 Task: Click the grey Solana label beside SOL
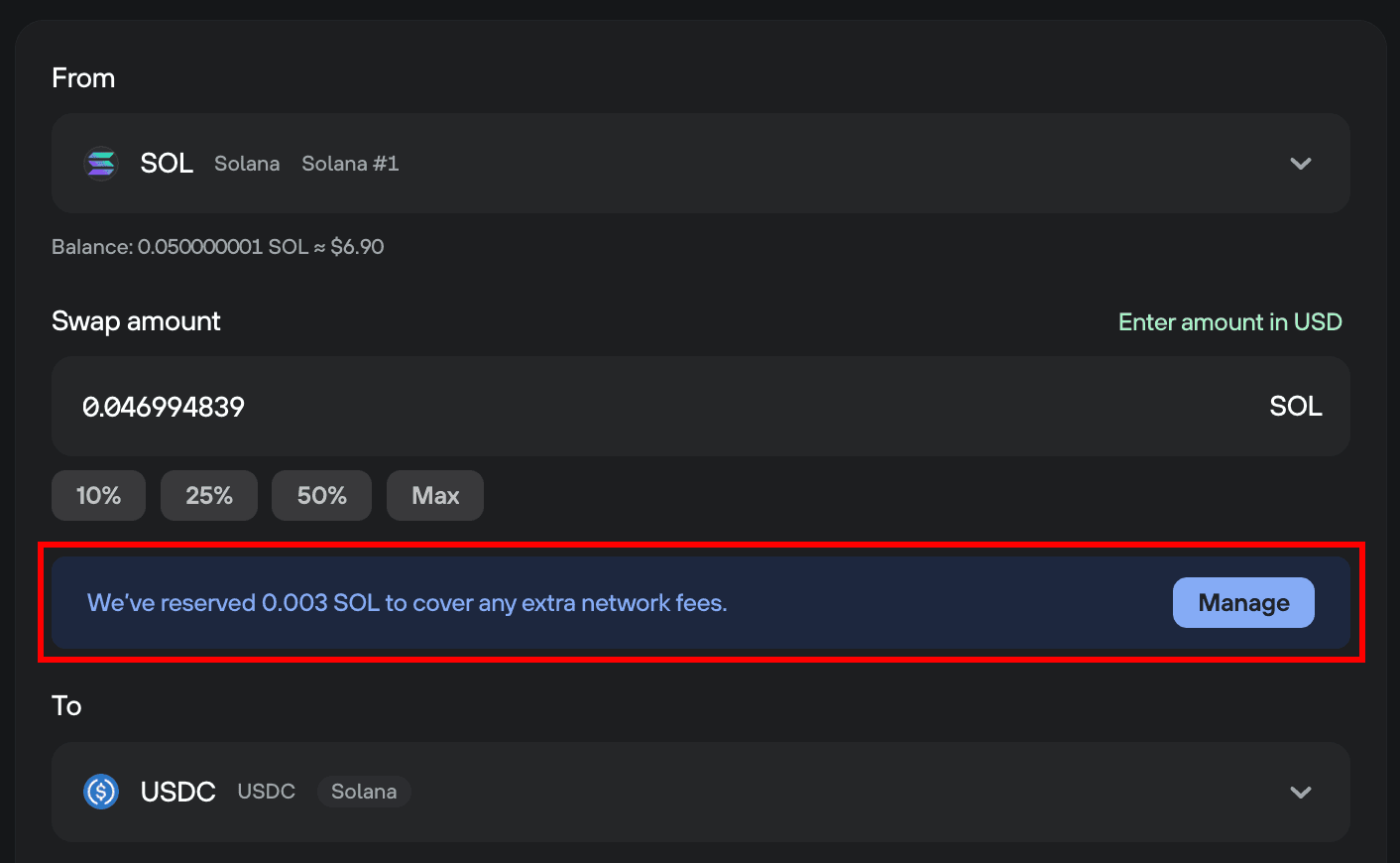click(247, 164)
